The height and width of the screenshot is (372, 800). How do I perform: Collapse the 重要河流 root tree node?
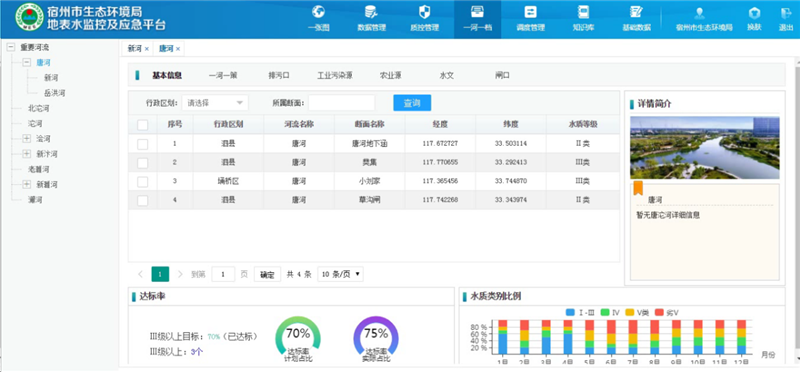[11, 47]
